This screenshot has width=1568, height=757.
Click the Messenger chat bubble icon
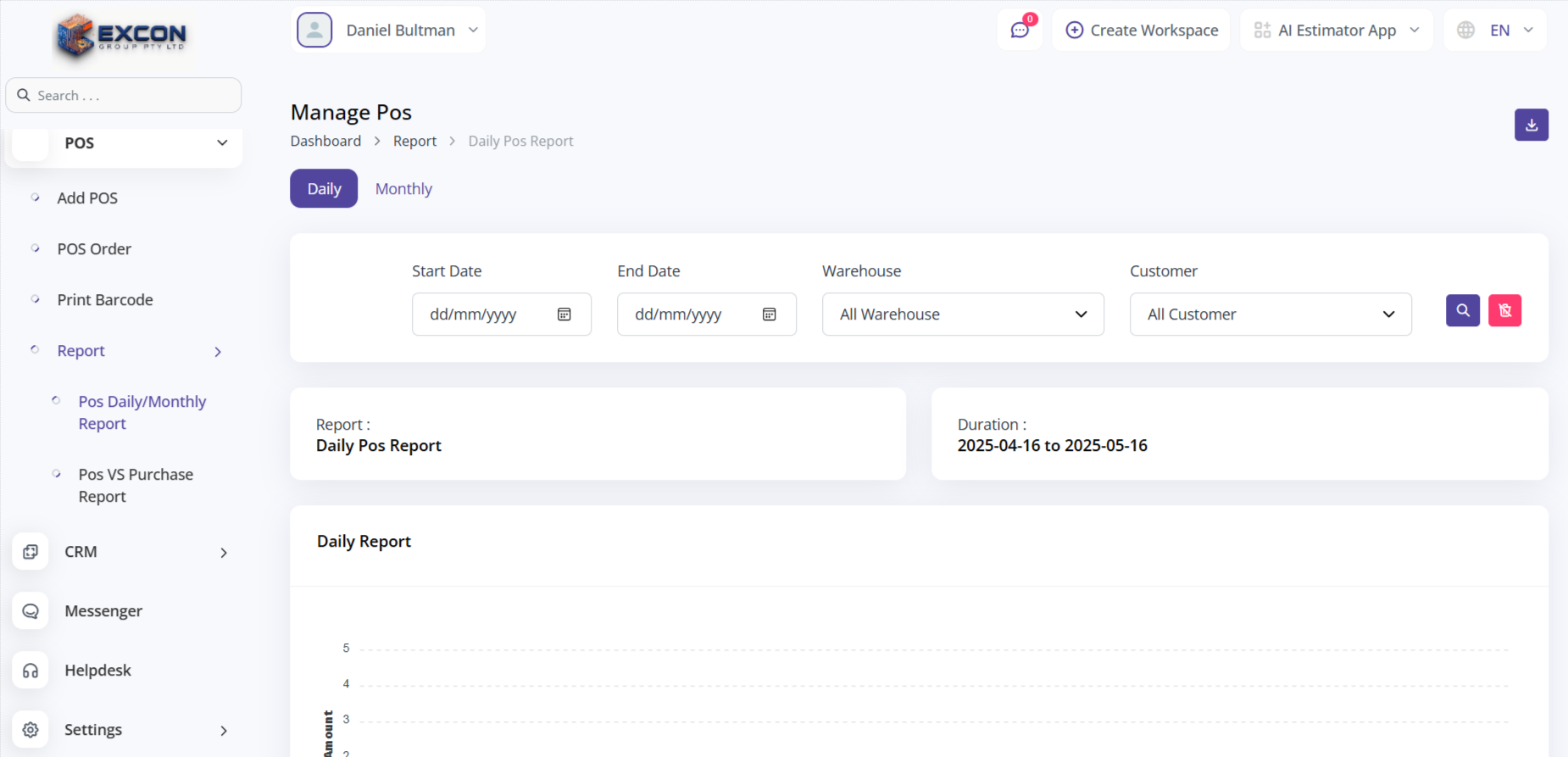[31, 611]
